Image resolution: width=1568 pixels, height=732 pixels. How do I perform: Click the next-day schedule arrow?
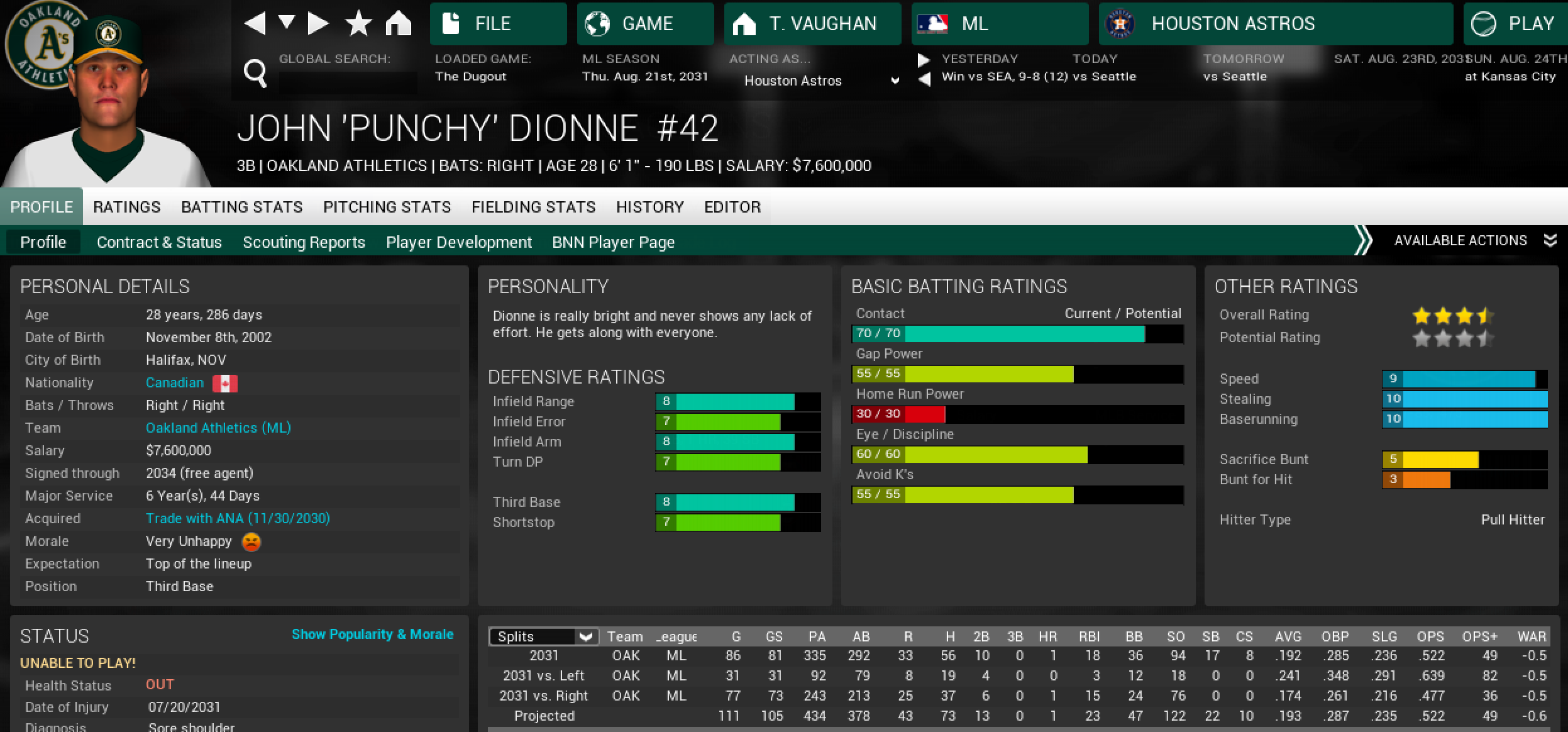coord(924,60)
